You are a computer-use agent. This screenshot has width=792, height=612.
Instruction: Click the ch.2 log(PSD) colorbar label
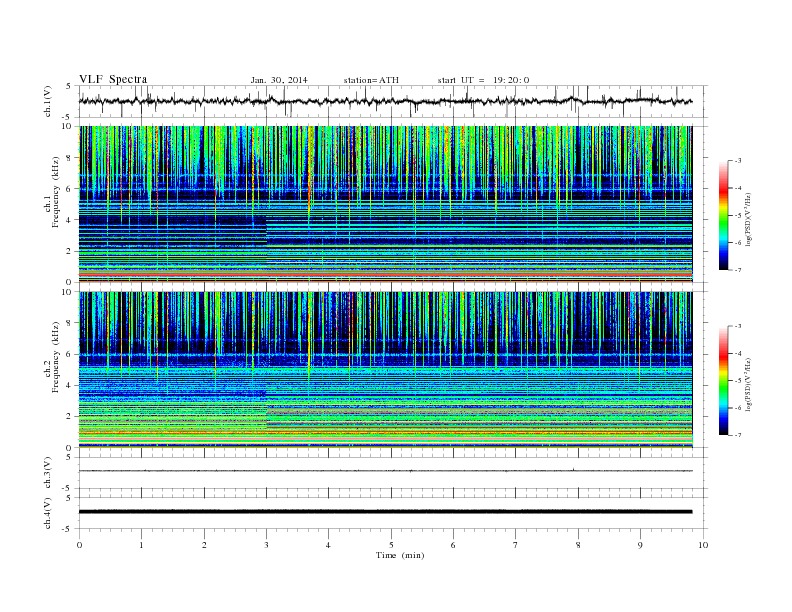tap(750, 385)
